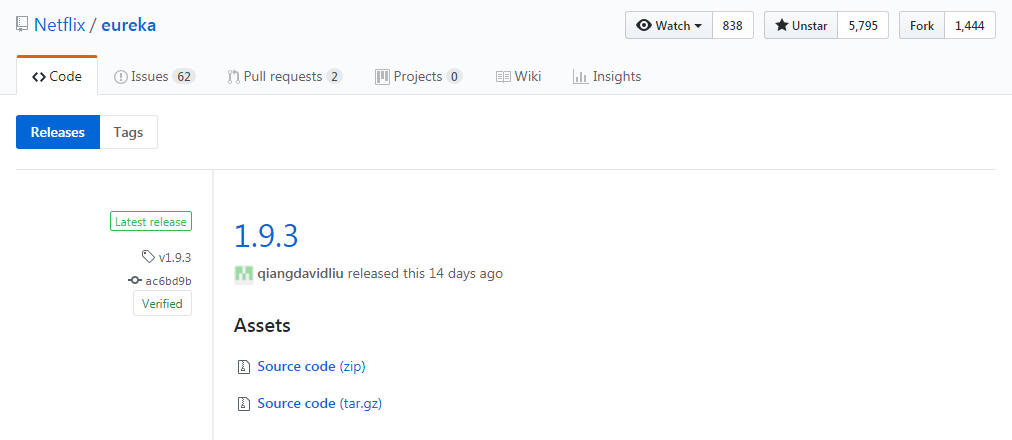1012x440 pixels.
Task: Fork the eureka repository
Action: (921, 26)
